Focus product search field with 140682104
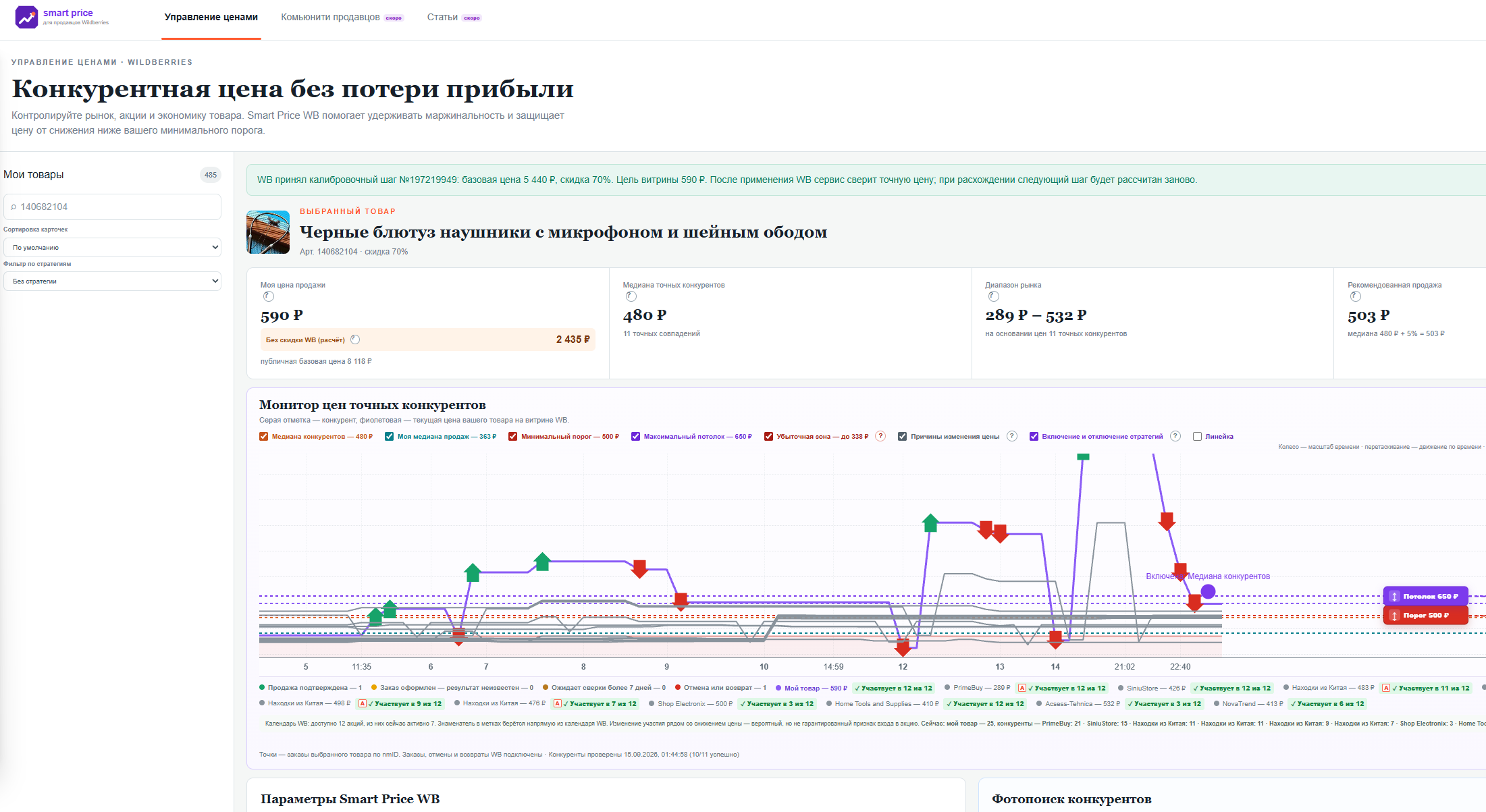Viewport: 1486px width, 812px height. 112,207
